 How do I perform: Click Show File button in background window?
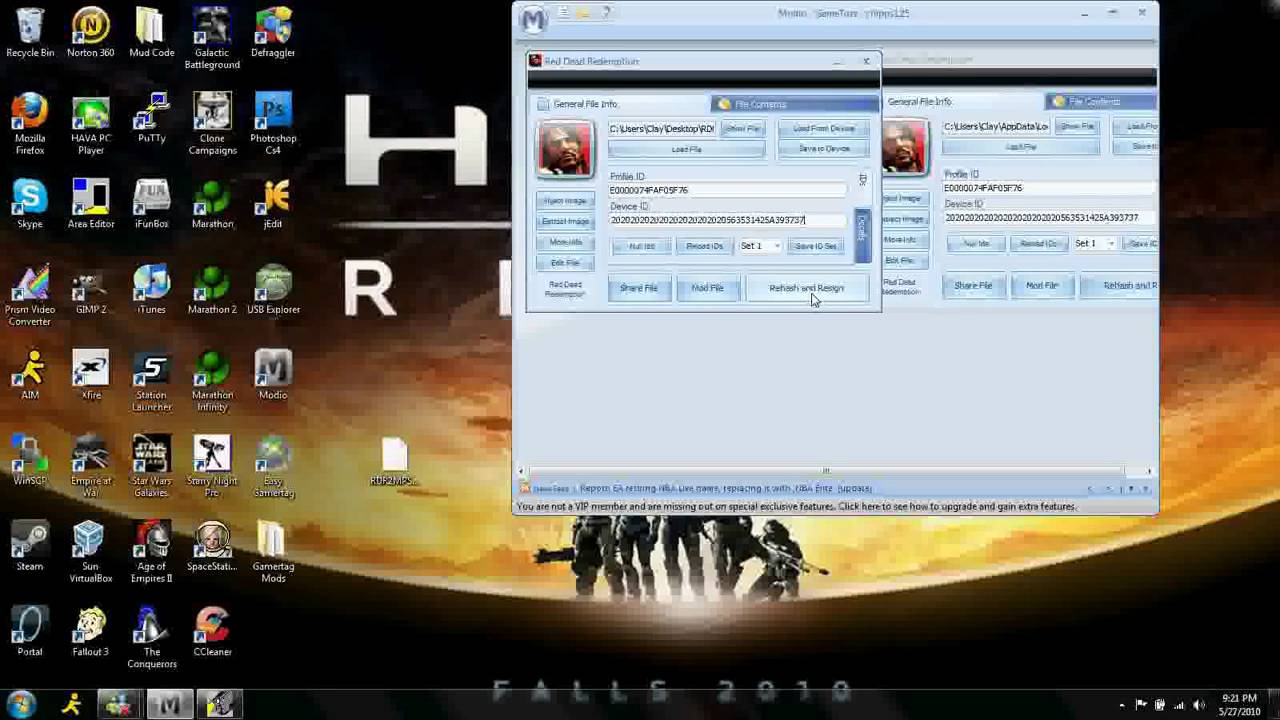click(1077, 127)
